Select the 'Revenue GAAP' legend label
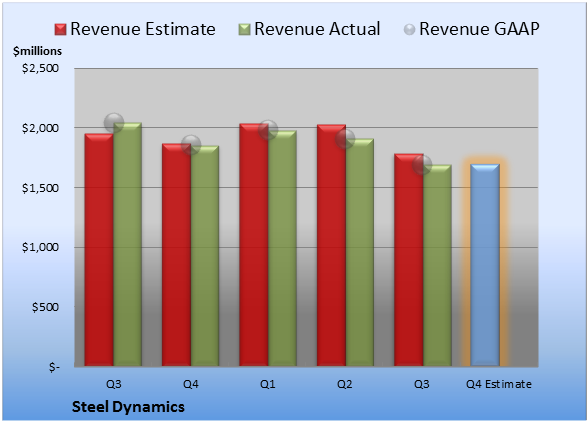The height and width of the screenshot is (422, 588). pyautogui.click(x=479, y=29)
